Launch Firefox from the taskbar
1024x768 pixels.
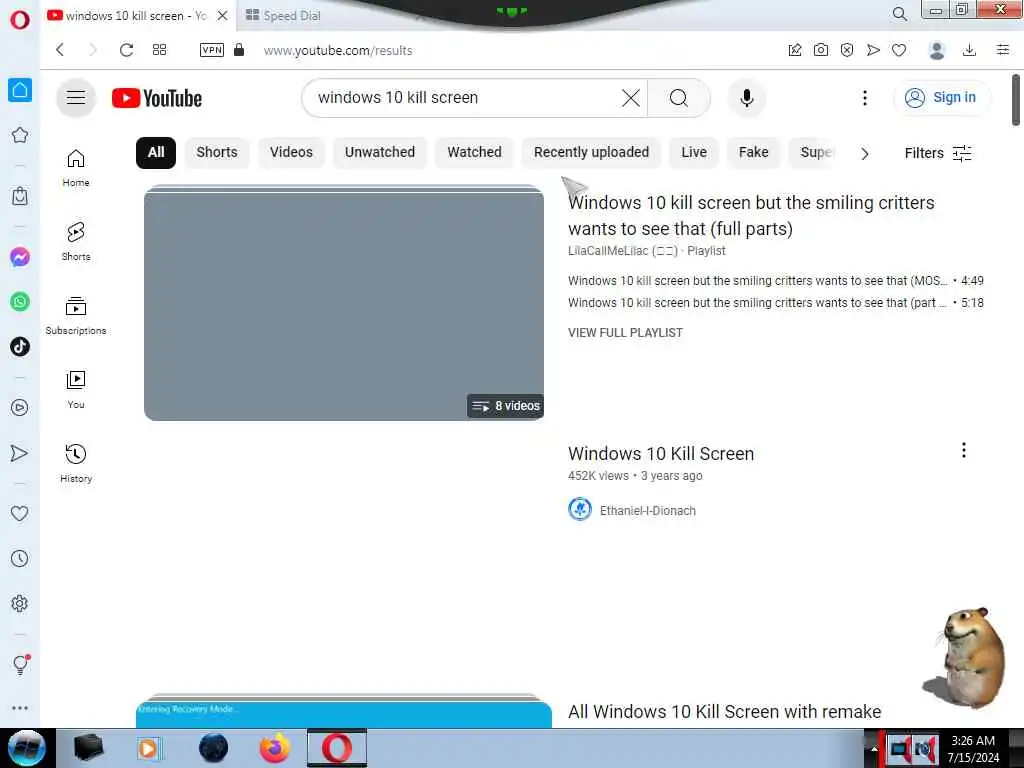[275, 748]
